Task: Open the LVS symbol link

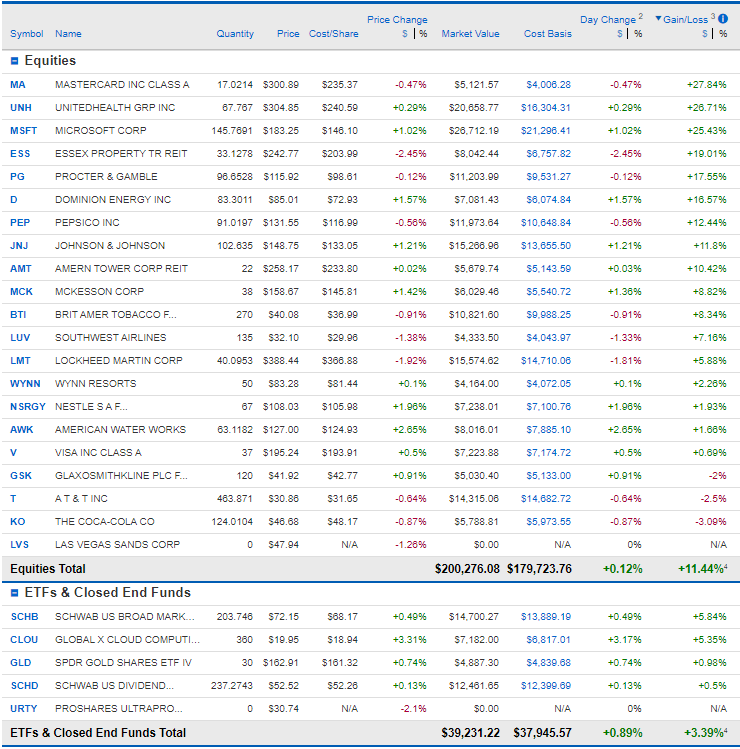Action: [x=20, y=545]
